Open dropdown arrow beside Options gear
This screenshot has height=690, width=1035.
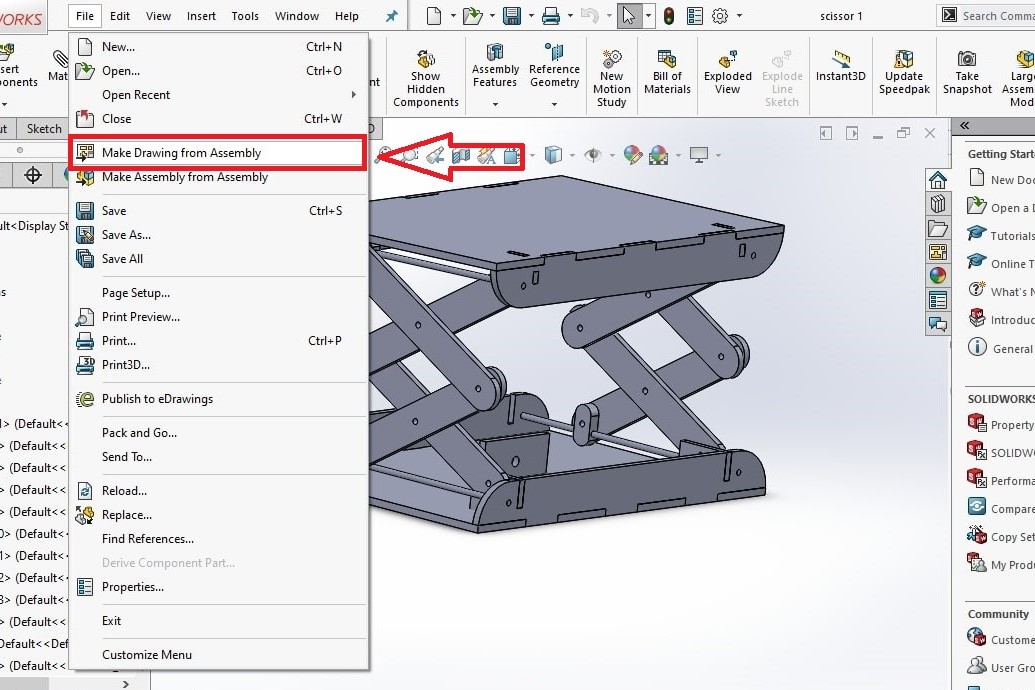click(x=739, y=16)
